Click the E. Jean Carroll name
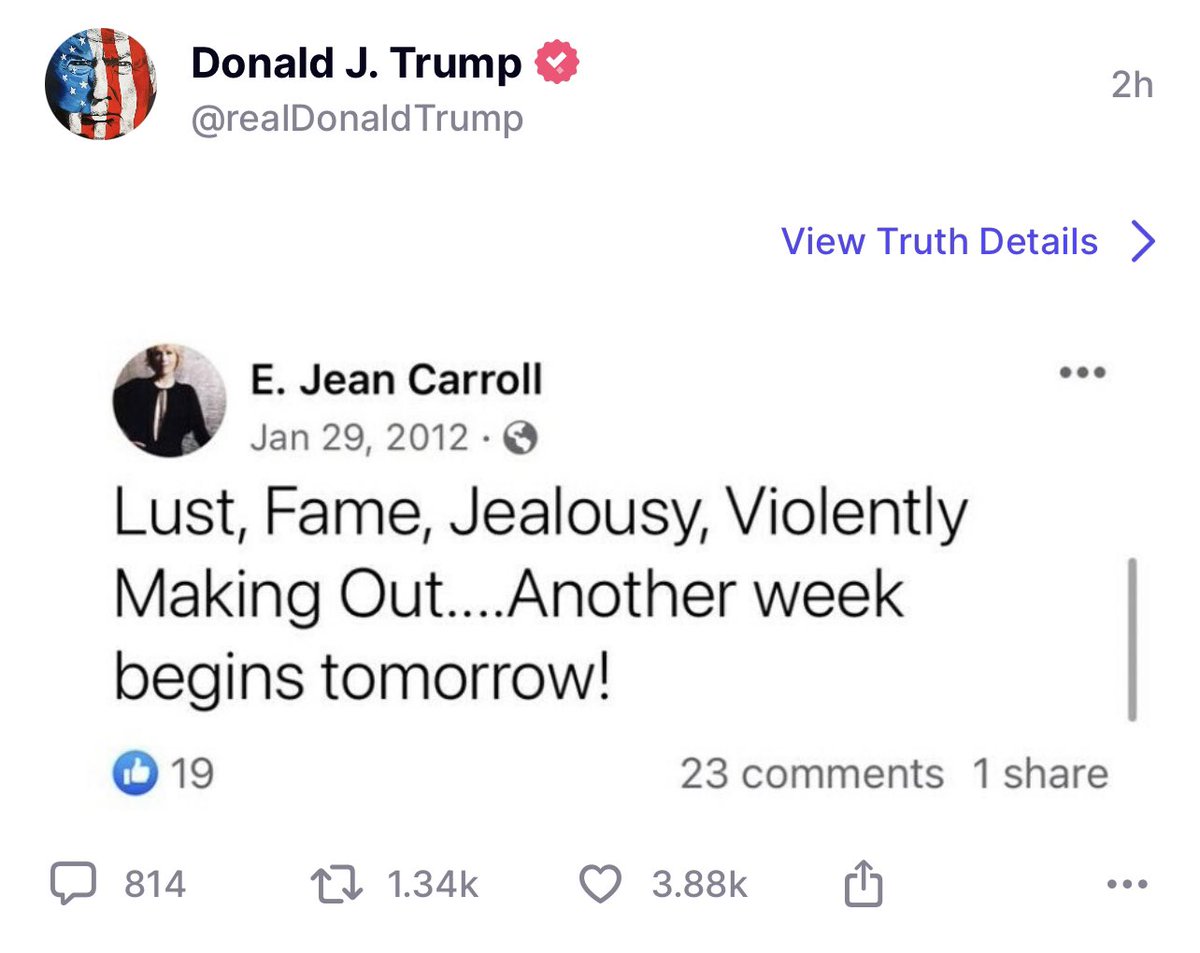The height and width of the screenshot is (953, 1200). point(395,380)
